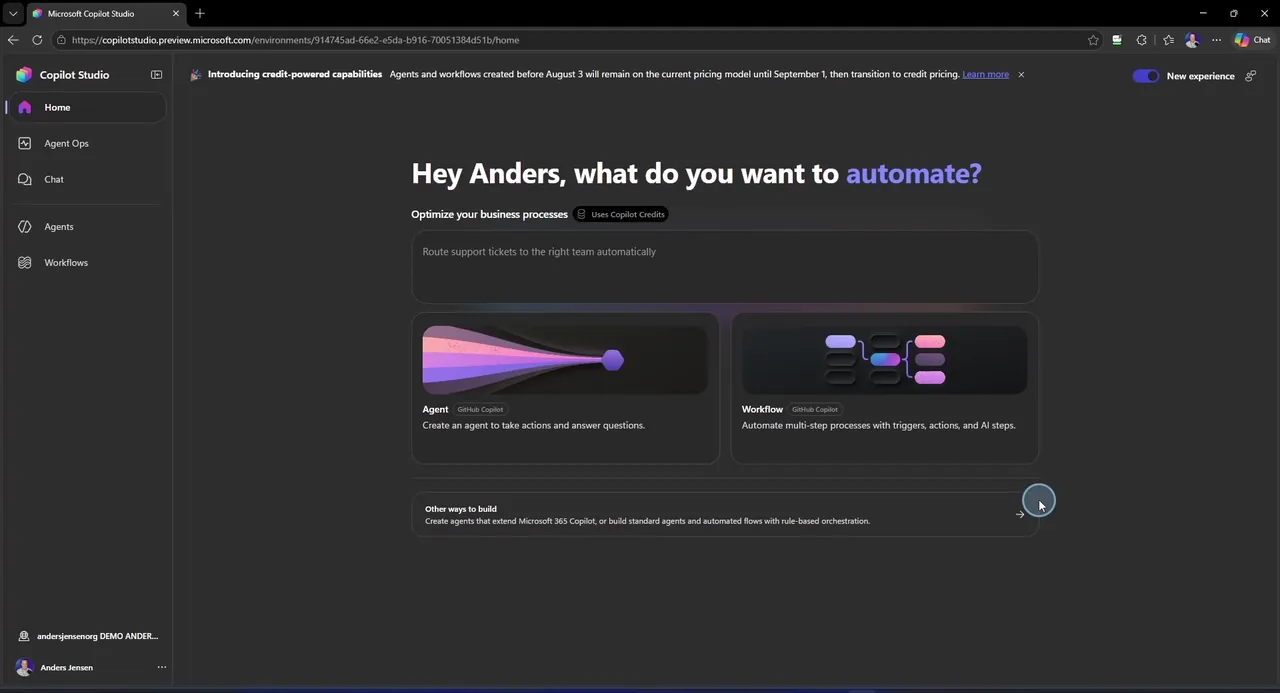This screenshot has height=693, width=1280.
Task: Select the Agent creation card
Action: (x=565, y=388)
